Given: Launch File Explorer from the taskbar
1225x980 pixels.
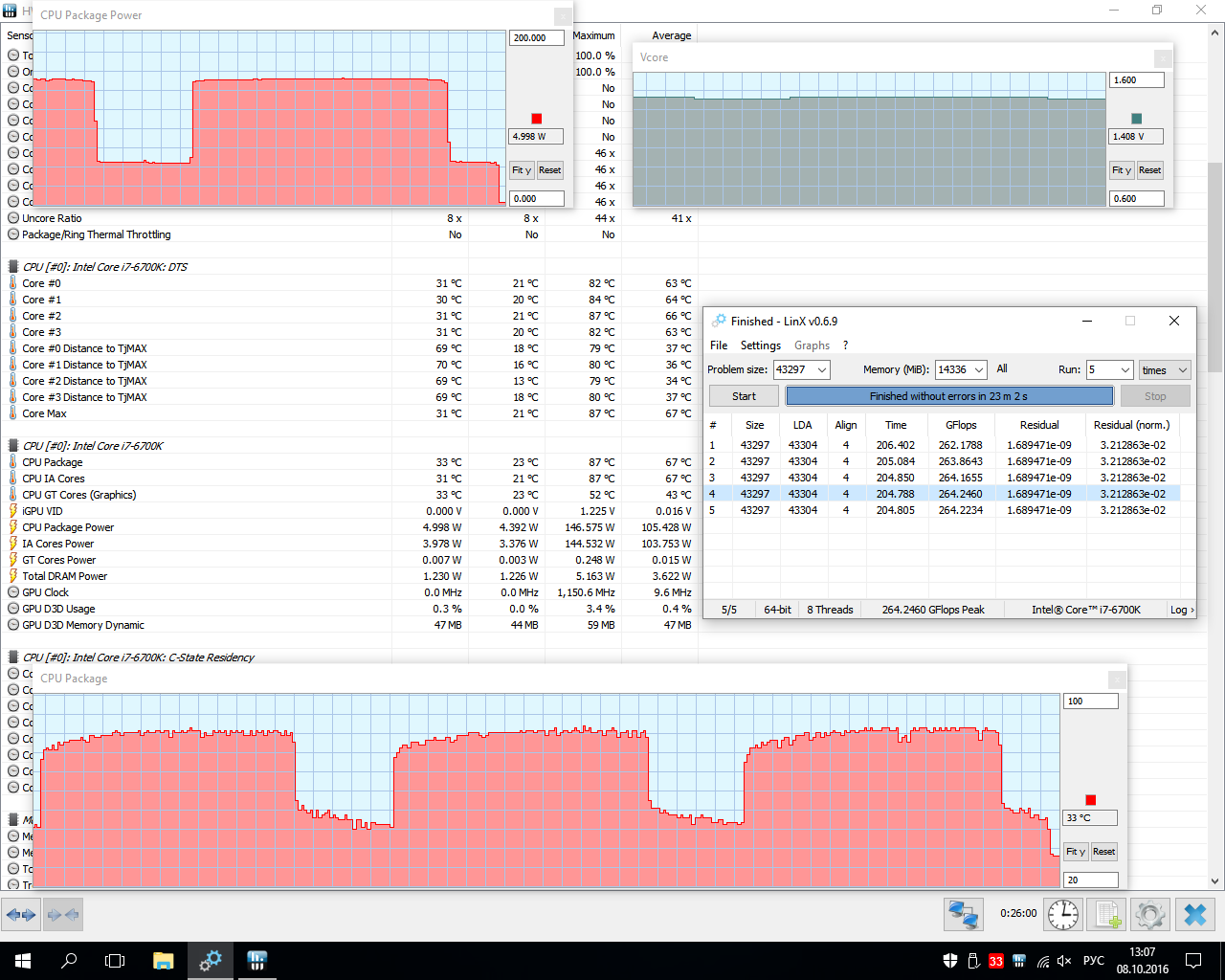Looking at the screenshot, I should coord(163,961).
